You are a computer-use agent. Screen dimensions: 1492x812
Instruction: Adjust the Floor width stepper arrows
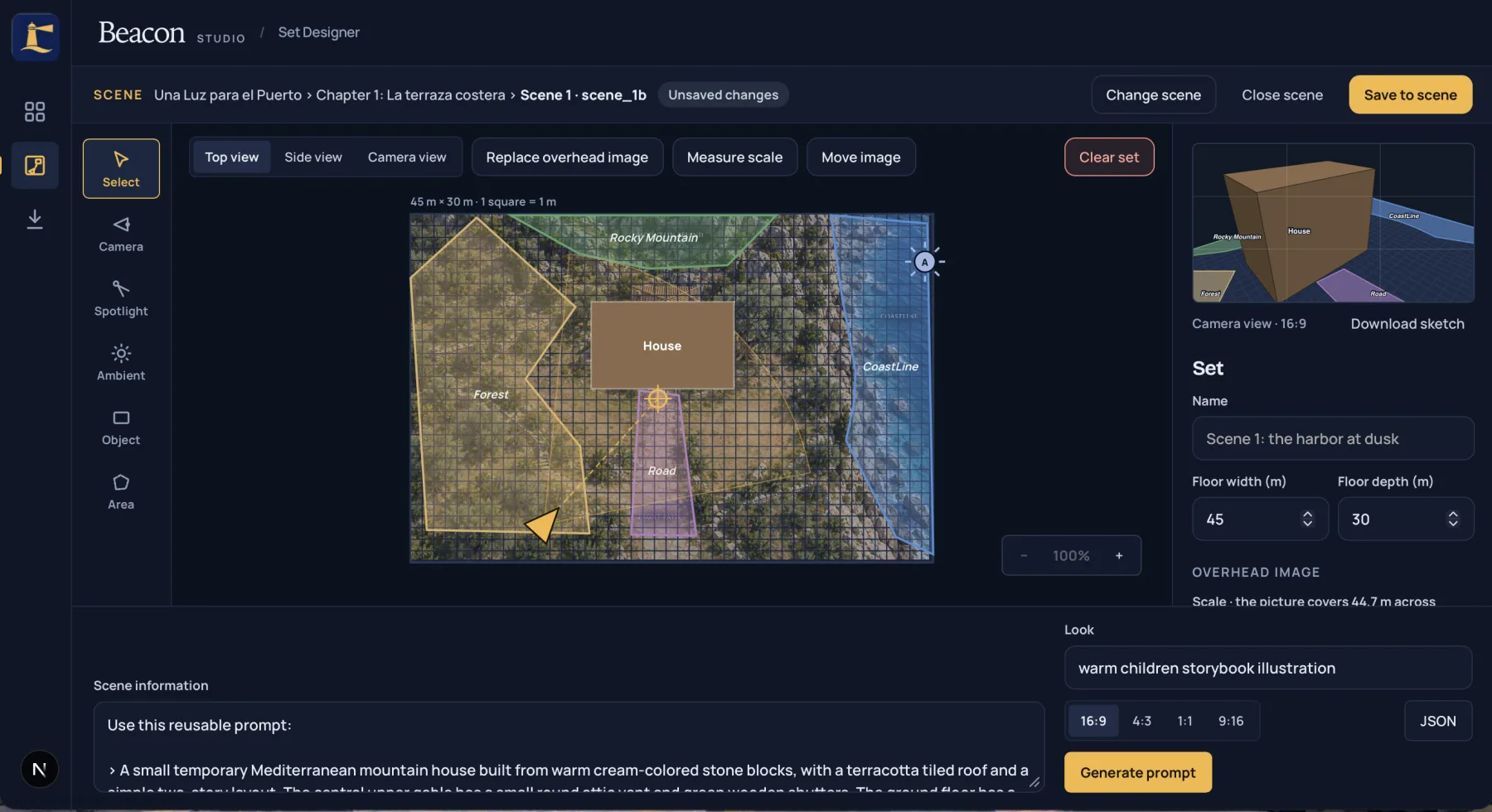tap(1308, 519)
